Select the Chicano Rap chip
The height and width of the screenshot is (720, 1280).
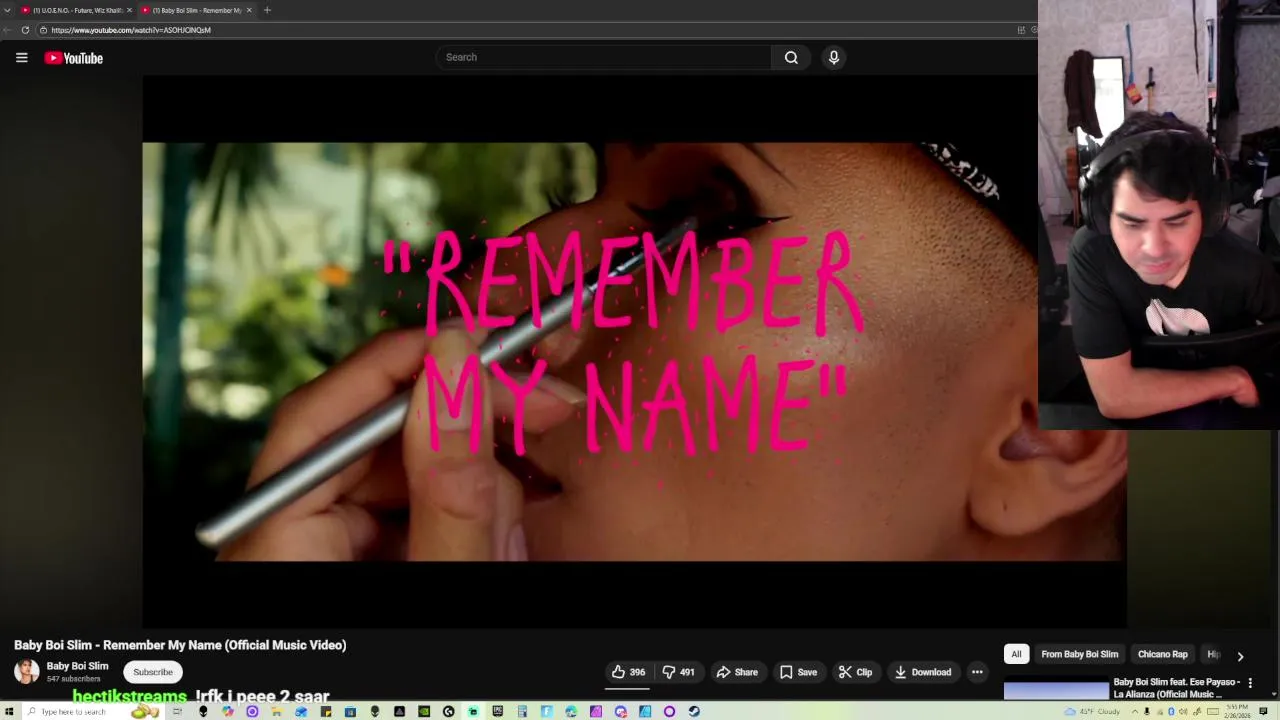(x=1162, y=654)
